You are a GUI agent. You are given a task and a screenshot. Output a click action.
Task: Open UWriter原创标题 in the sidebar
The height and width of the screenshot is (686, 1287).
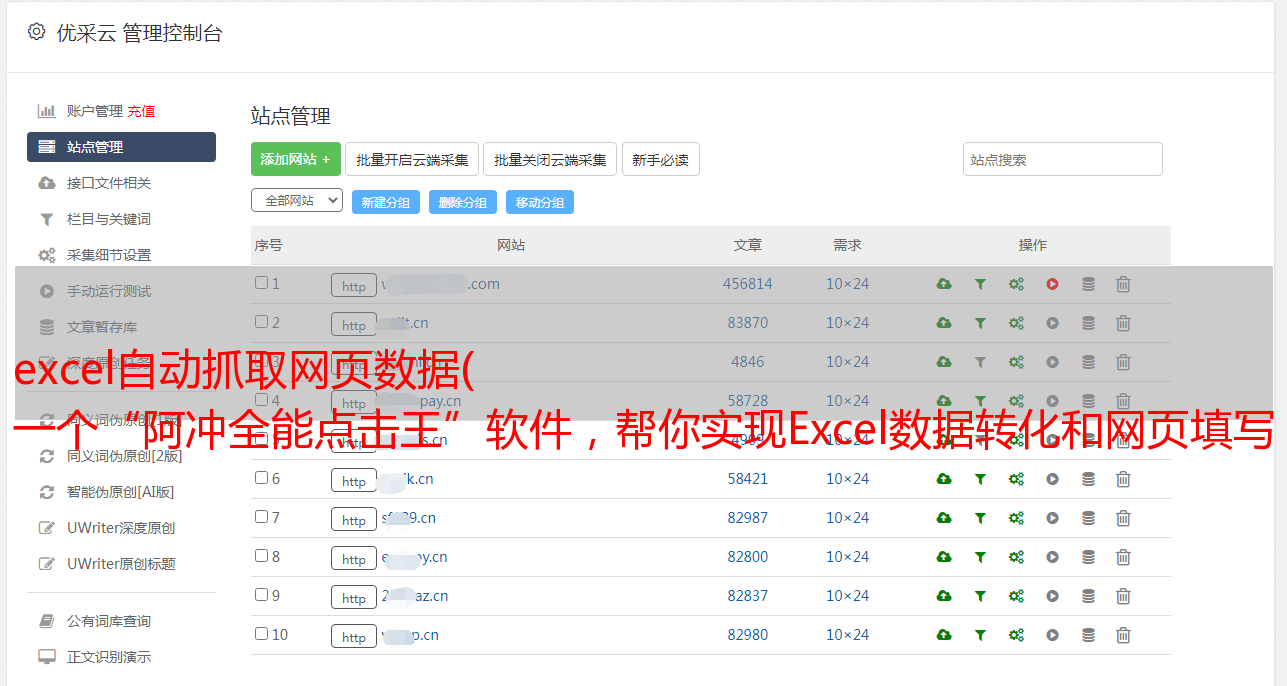[121, 564]
